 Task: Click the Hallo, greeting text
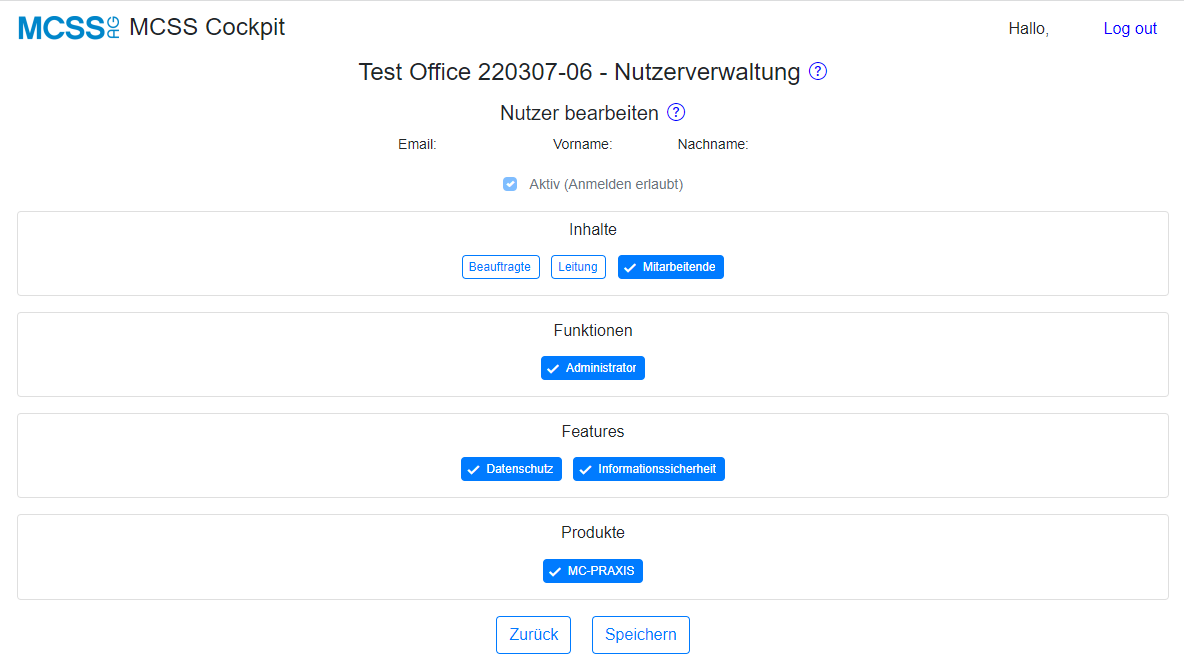pos(1028,29)
